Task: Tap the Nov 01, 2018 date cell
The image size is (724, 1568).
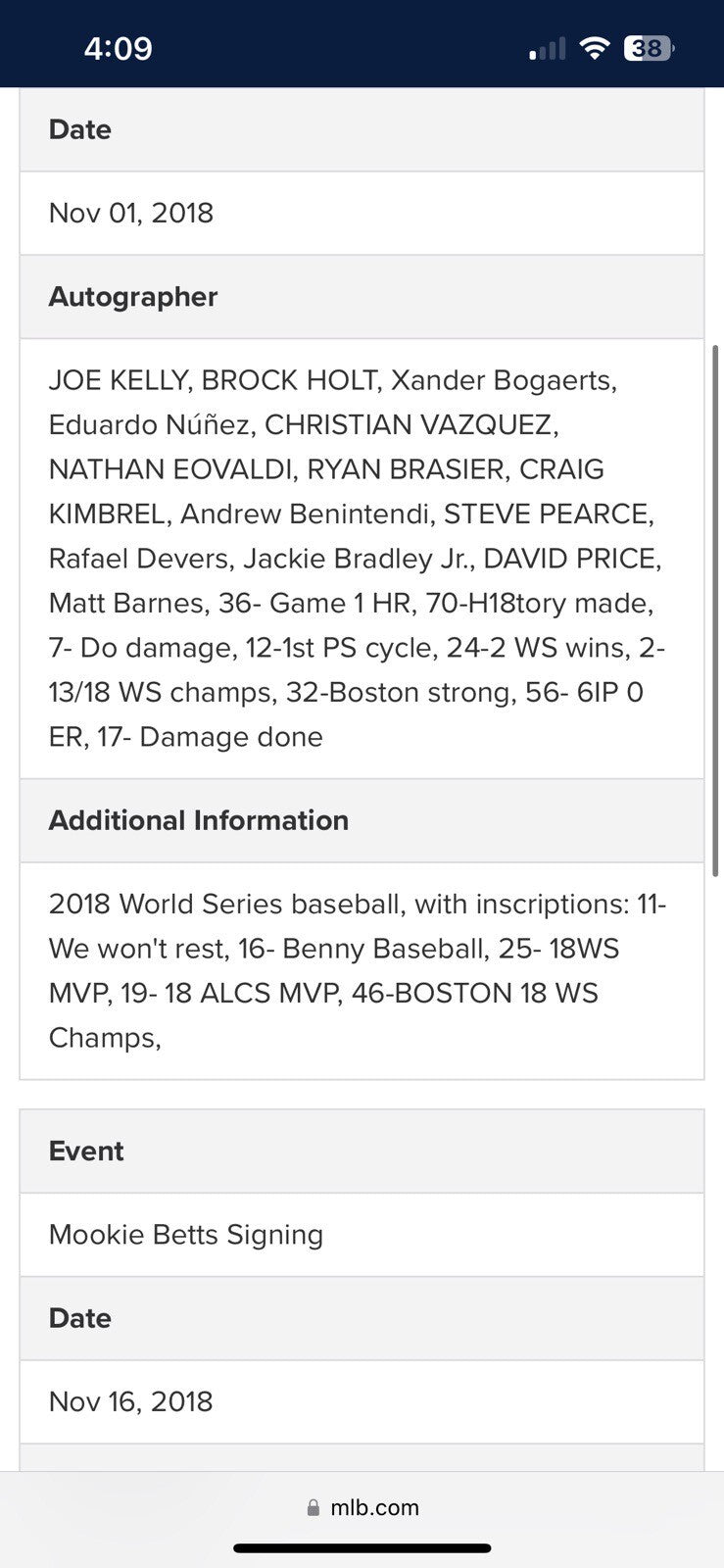Action: 131,213
